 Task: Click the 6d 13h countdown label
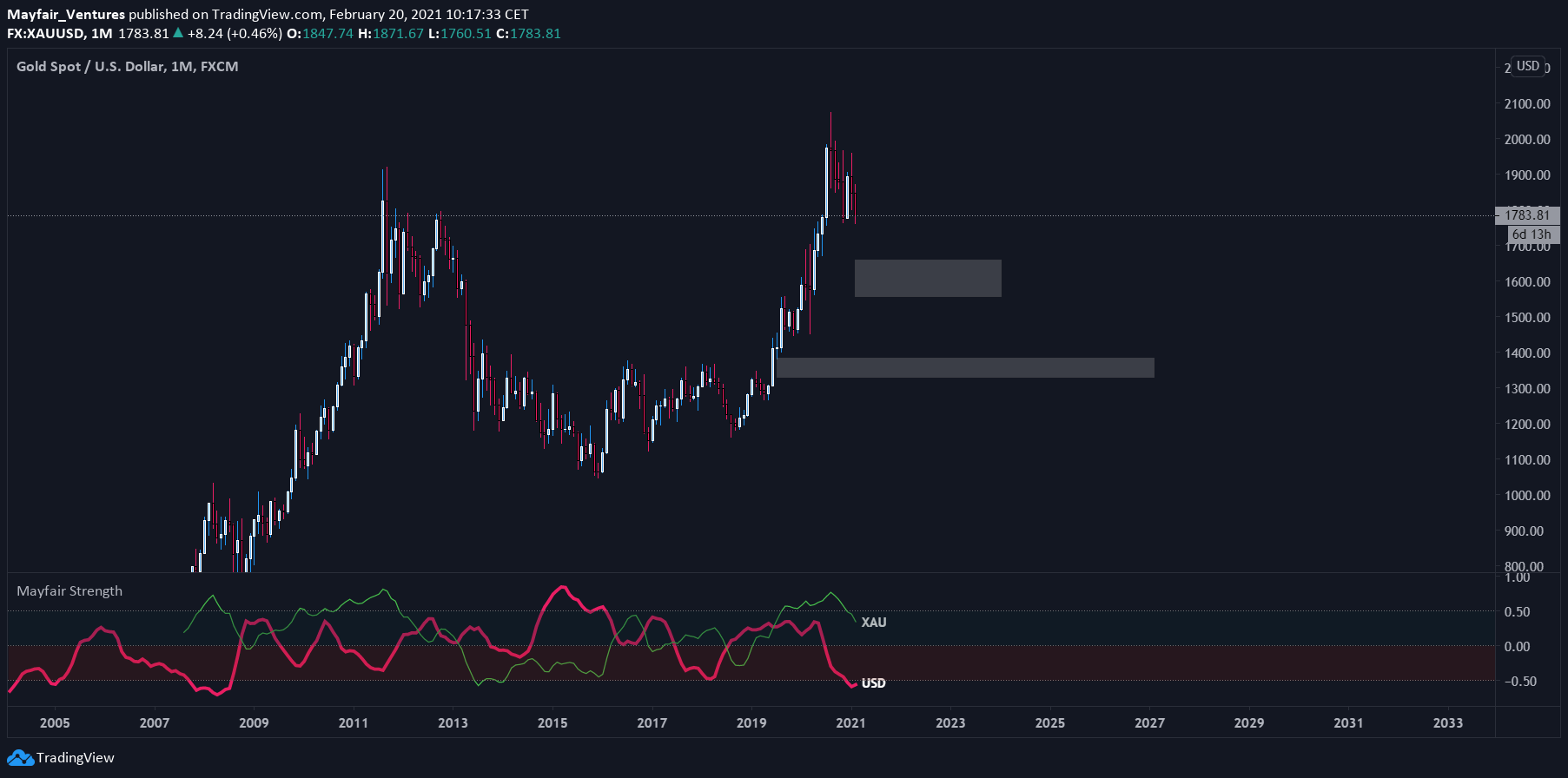pos(1532,234)
